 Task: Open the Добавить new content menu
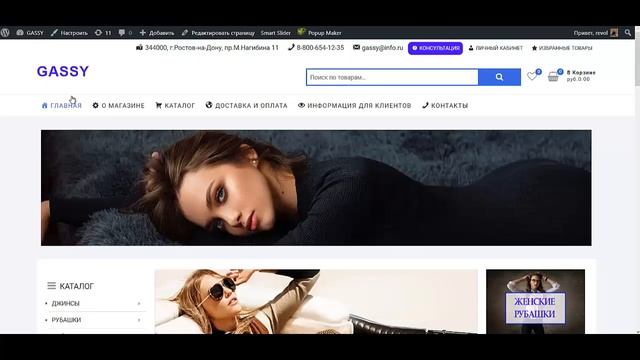click(157, 33)
